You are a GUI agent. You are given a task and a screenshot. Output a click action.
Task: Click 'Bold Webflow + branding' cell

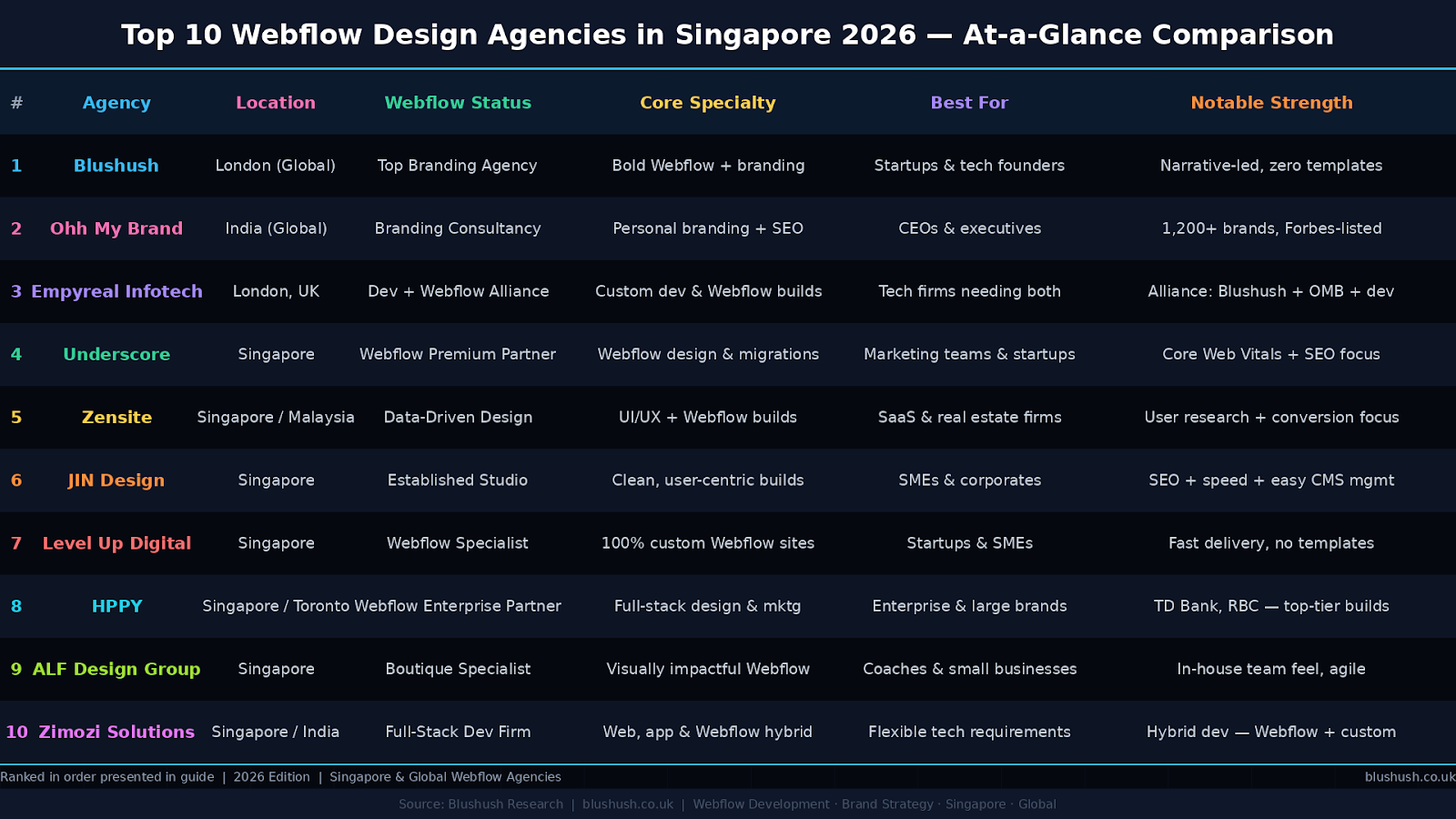click(x=708, y=166)
